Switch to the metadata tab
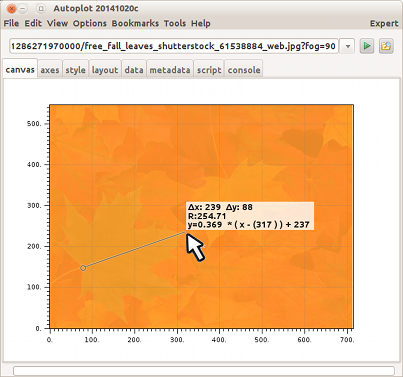This screenshot has width=403, height=377. pos(170,70)
